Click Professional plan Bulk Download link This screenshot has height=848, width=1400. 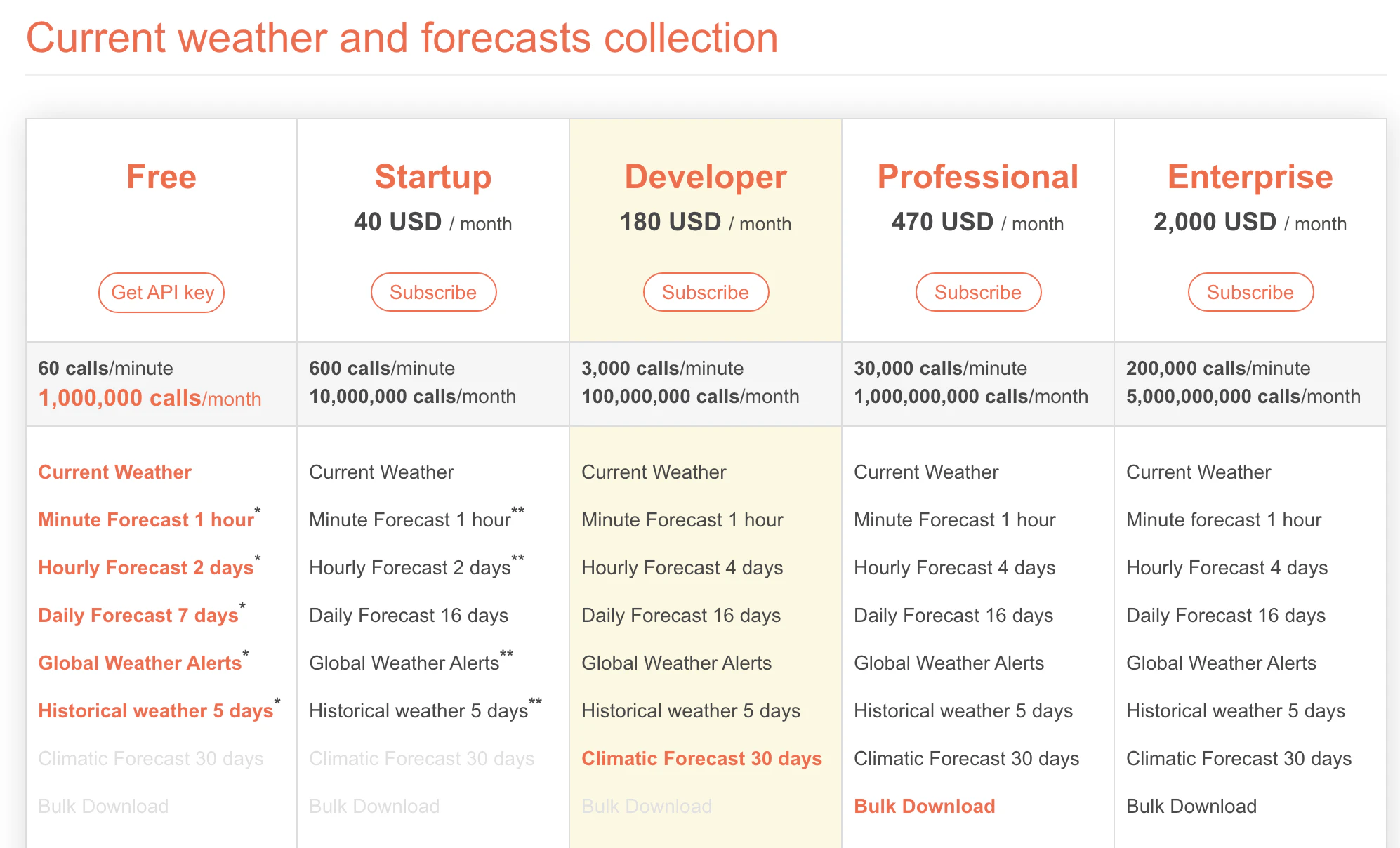924,806
